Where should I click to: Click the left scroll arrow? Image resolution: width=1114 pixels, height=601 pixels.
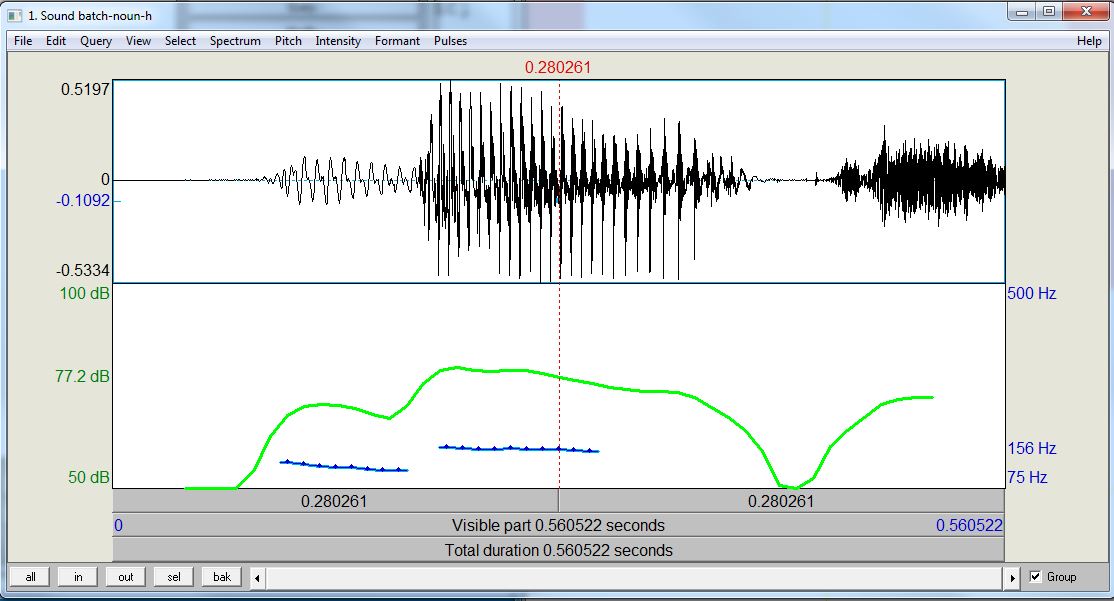click(x=257, y=578)
